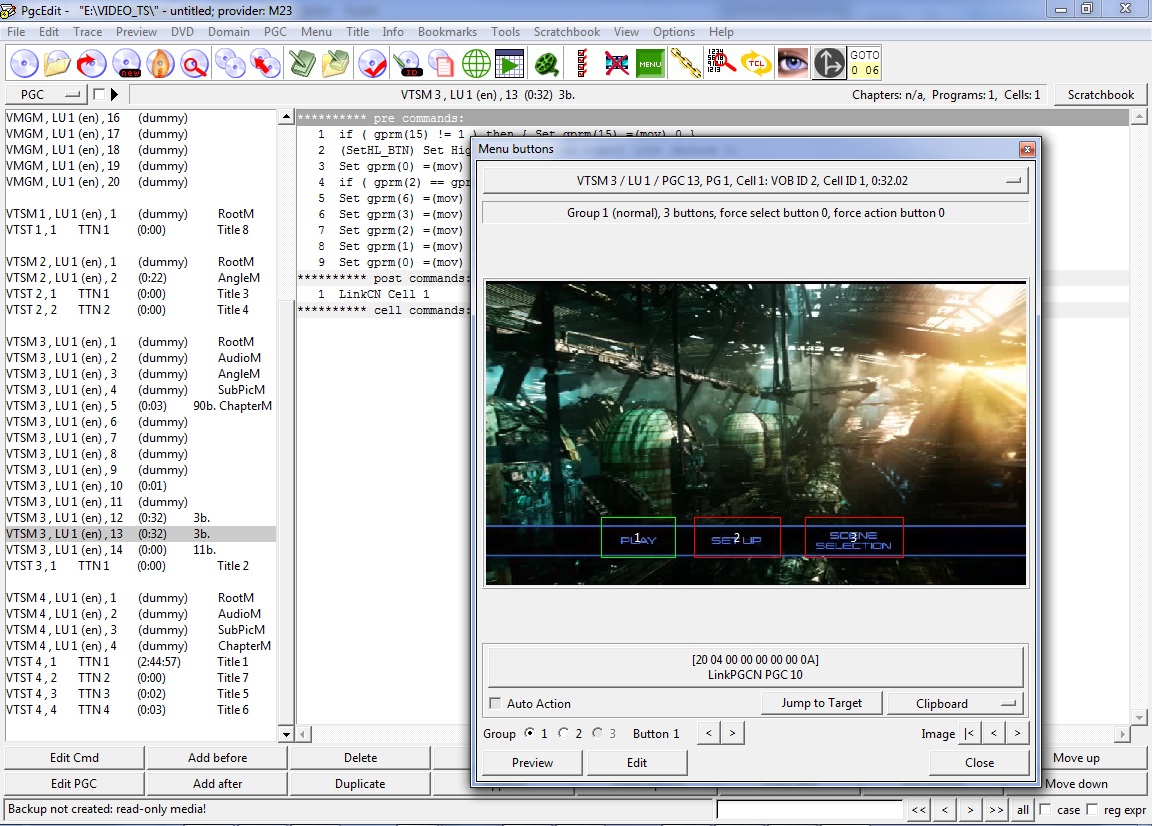1154x826 pixels.
Task: Click the TCL toolbar icon
Action: (757, 63)
